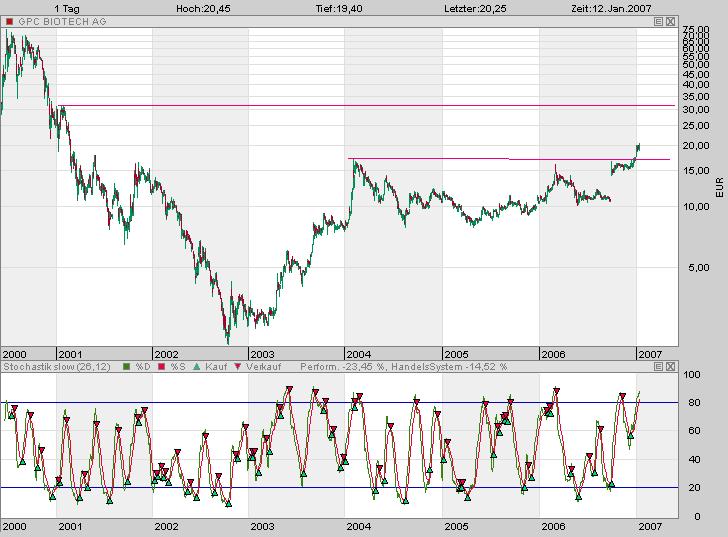Click the red square icon beside GPC BIOTECH AG
Image resolution: width=728 pixels, height=537 pixels.
[x=9, y=21]
